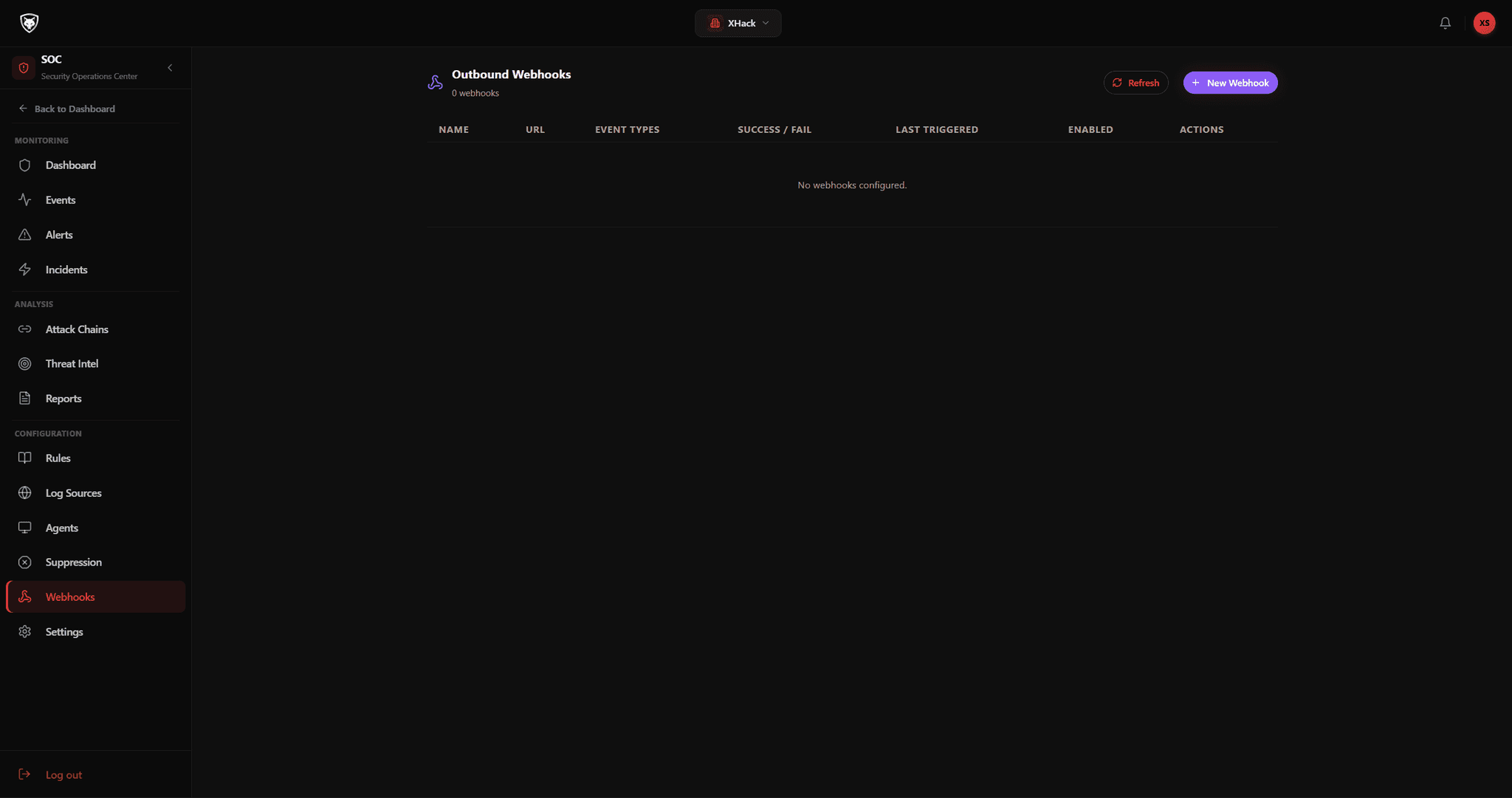This screenshot has height=798, width=1512.
Task: Refresh the webhooks list
Action: coord(1135,83)
